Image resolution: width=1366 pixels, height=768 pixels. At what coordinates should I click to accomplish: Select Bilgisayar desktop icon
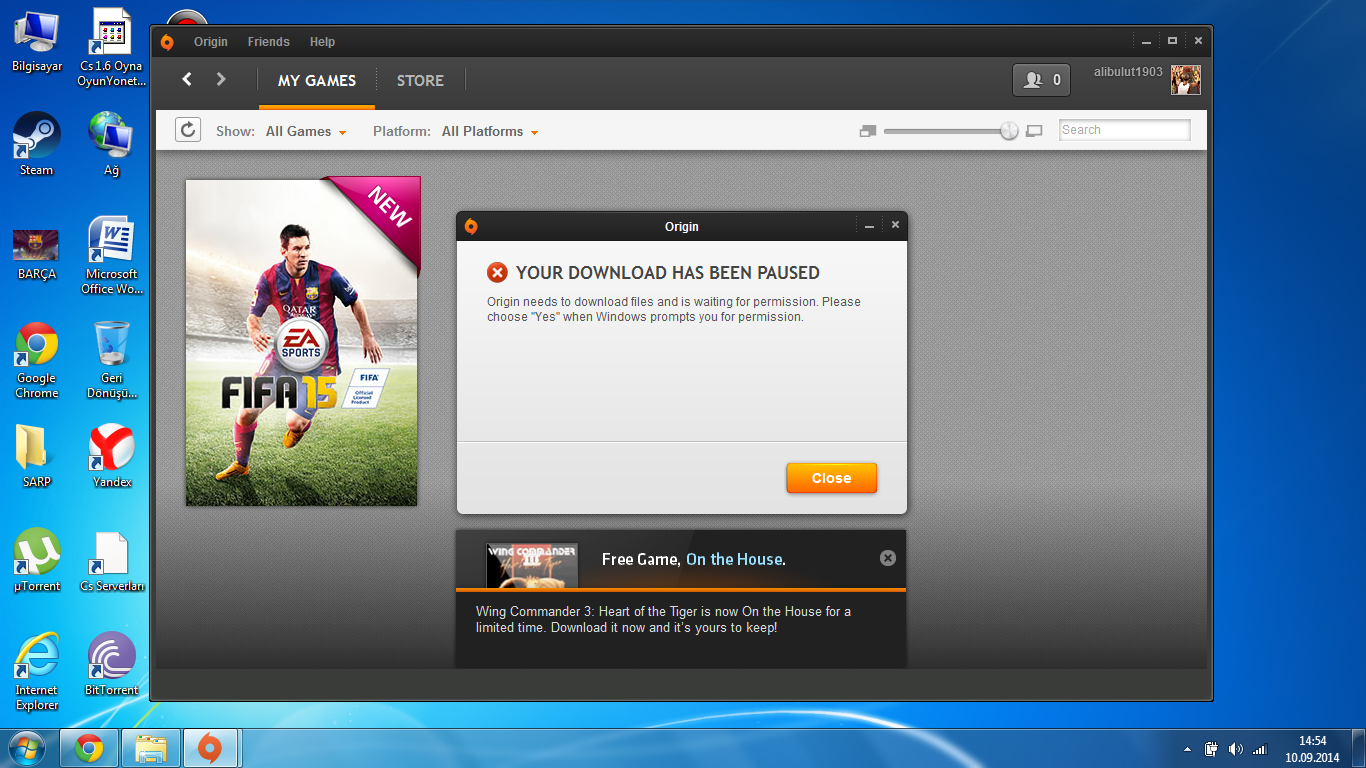point(37,40)
